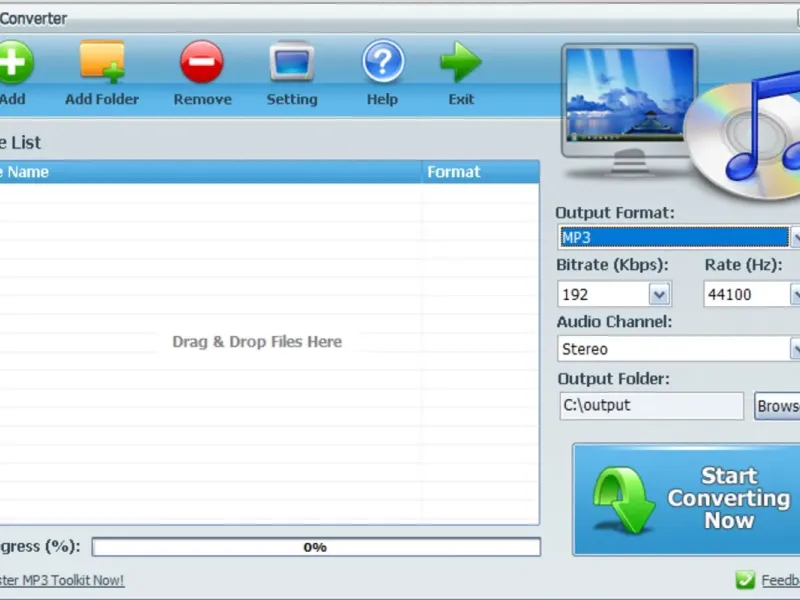Screen dimensions: 800x600
Task: Open the Feedback link
Action: [x=781, y=581]
